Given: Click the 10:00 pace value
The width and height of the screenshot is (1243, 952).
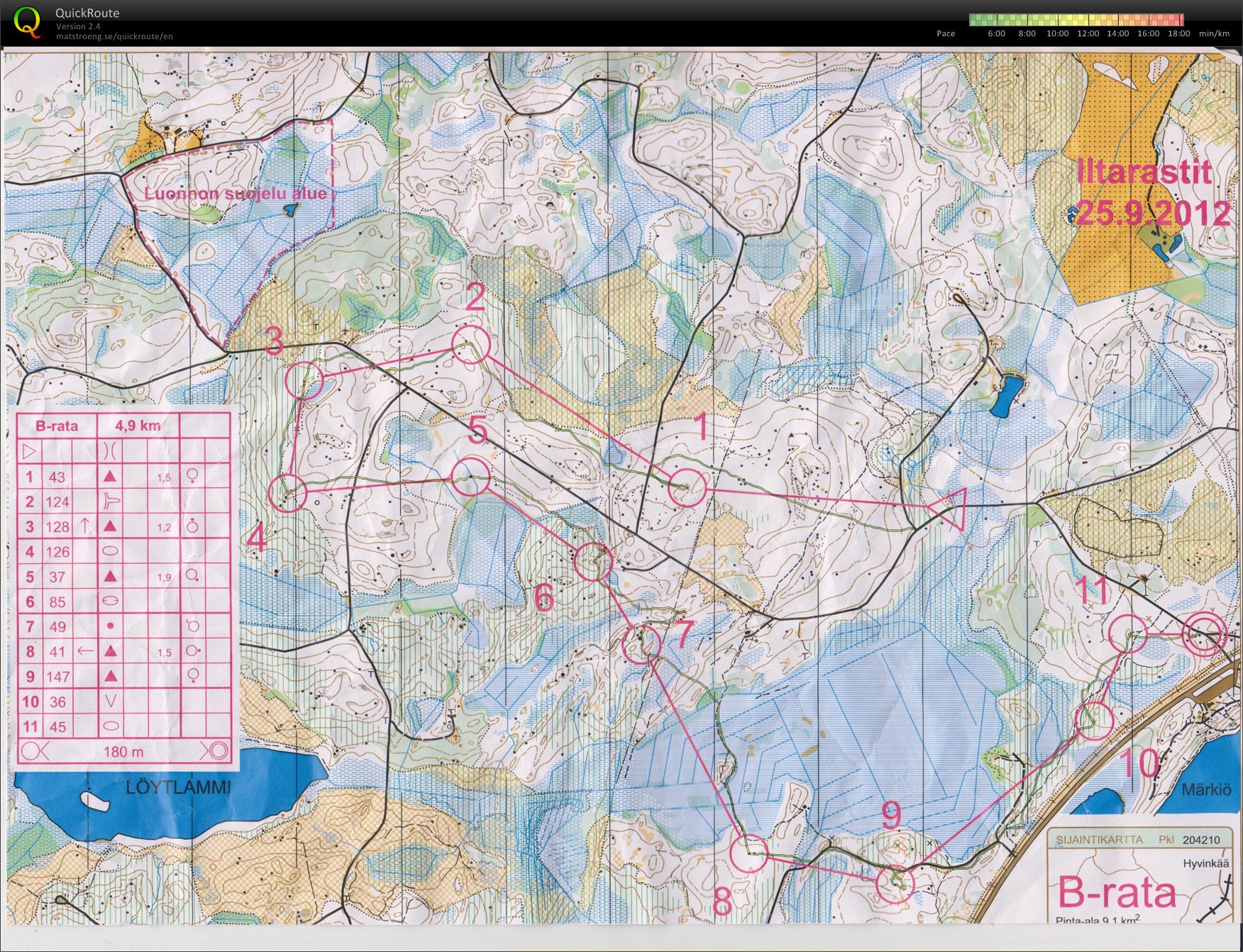Looking at the screenshot, I should click(1057, 33).
